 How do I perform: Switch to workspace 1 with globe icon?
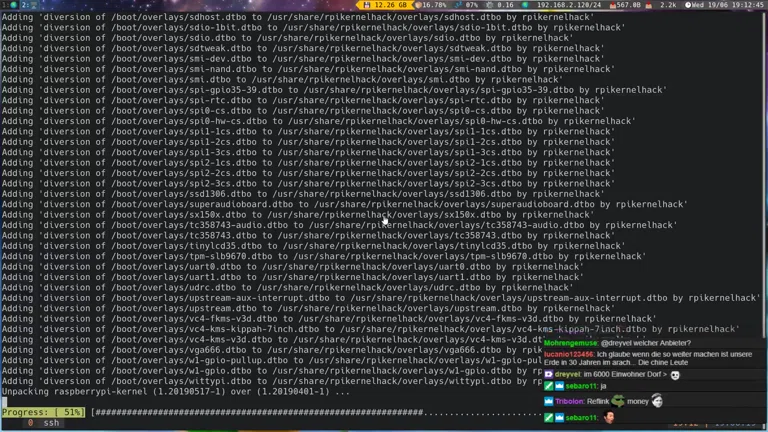[9, 5]
